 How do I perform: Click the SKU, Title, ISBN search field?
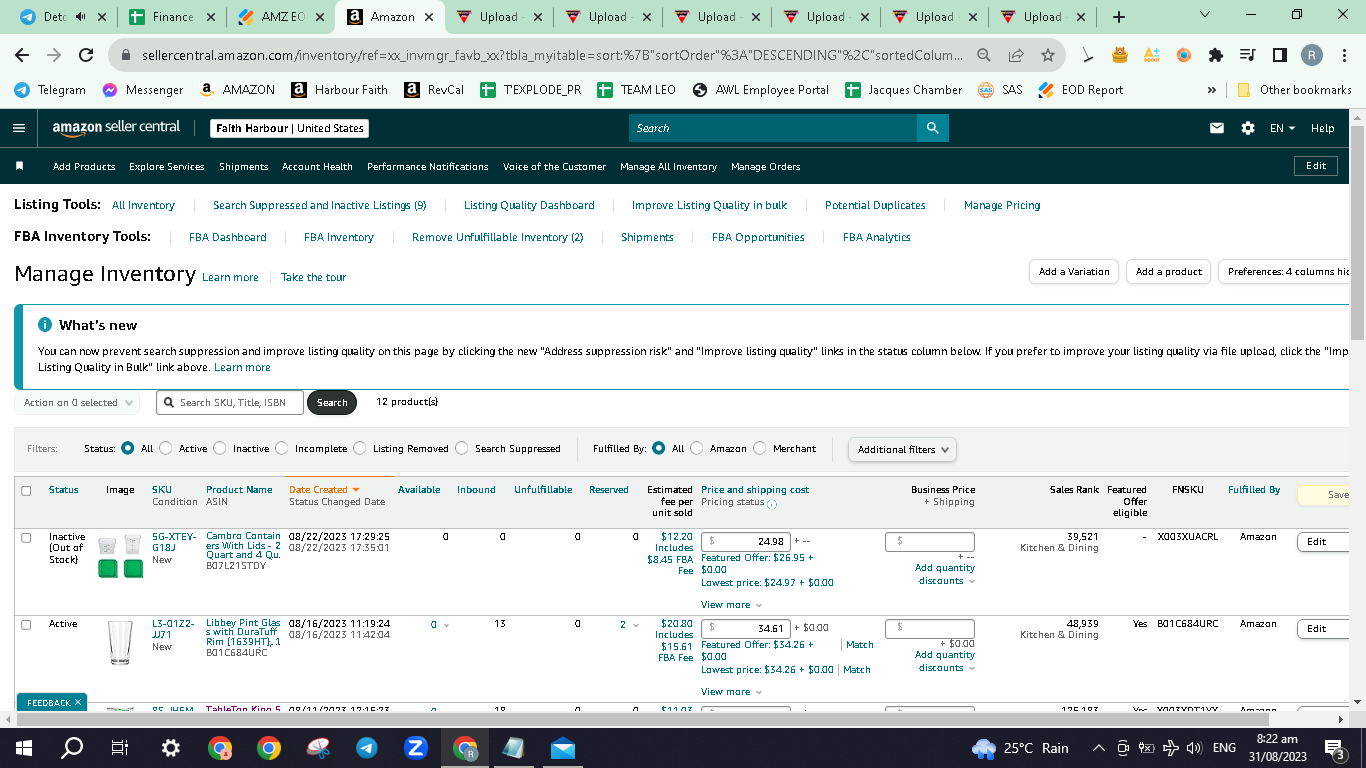[x=230, y=403]
